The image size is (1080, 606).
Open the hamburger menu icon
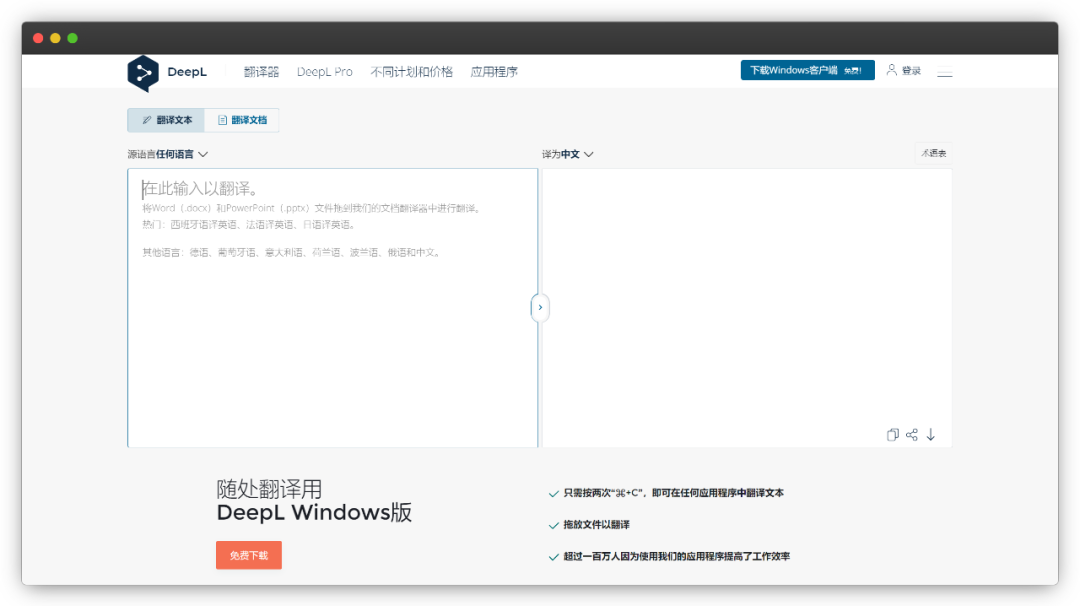tap(944, 72)
